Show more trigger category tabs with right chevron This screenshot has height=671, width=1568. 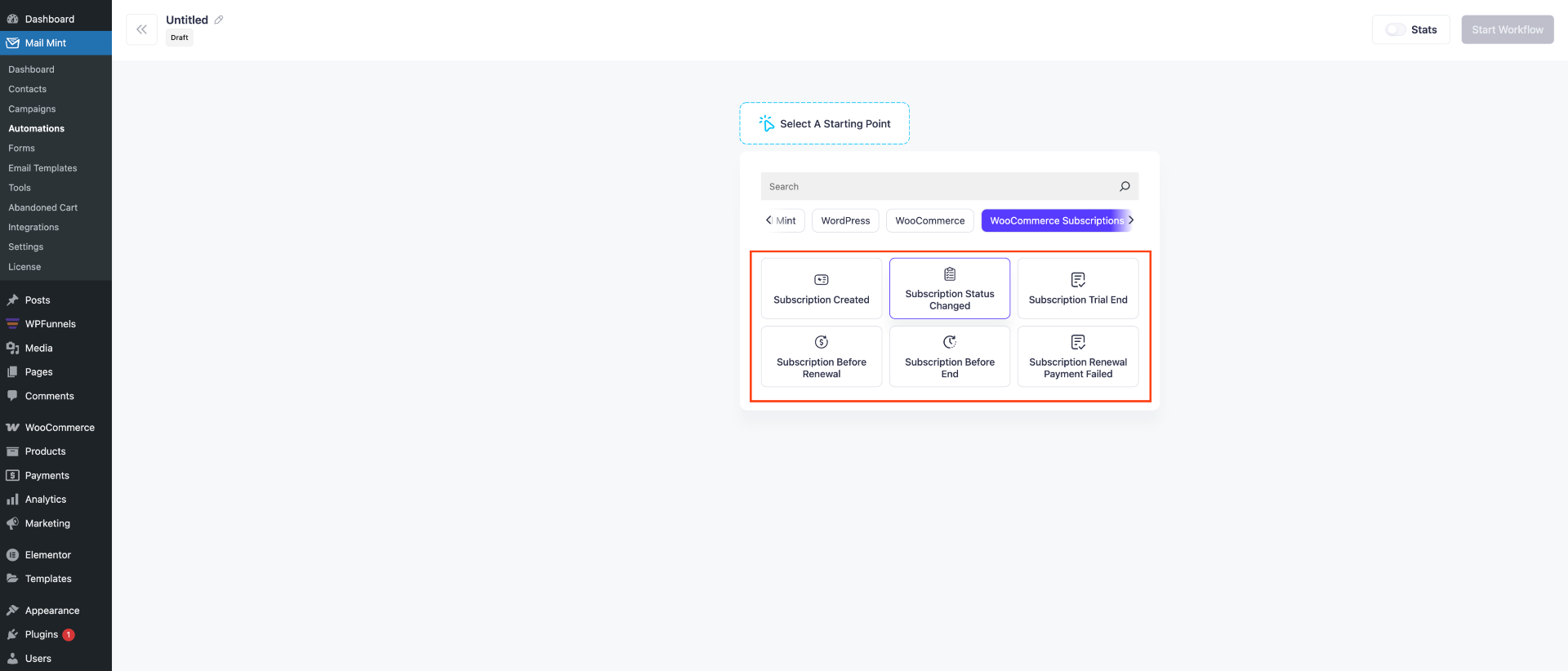pos(1131,220)
